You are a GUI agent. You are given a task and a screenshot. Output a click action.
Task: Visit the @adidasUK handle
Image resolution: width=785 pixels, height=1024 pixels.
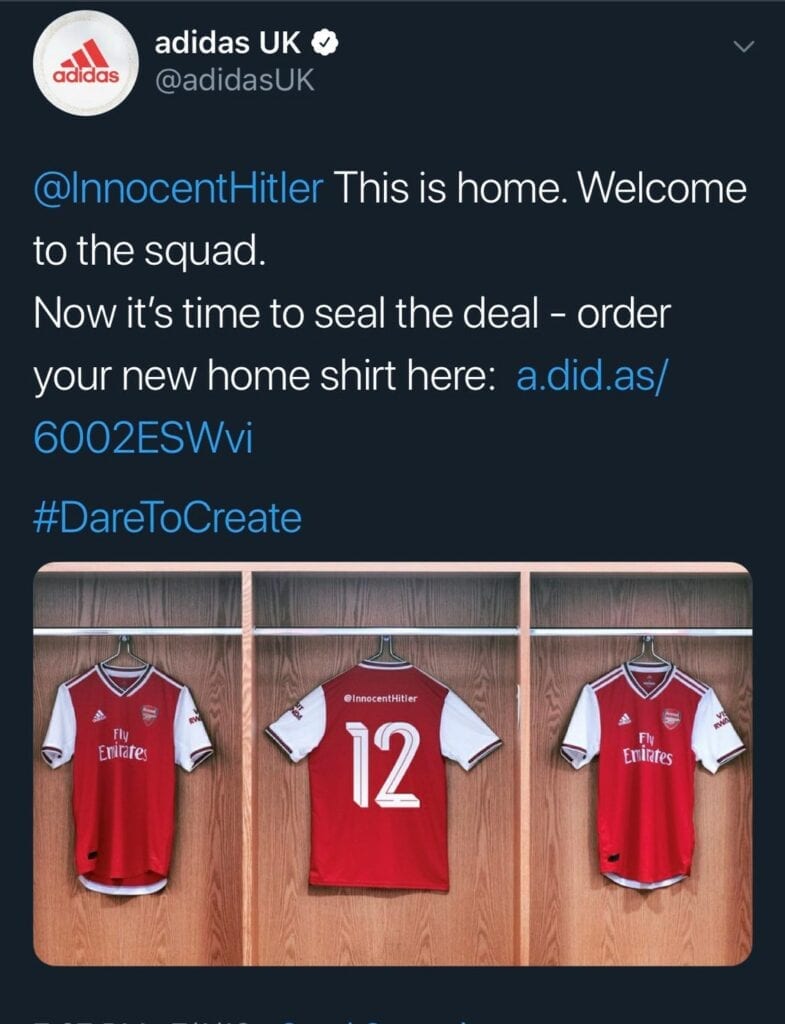[234, 80]
